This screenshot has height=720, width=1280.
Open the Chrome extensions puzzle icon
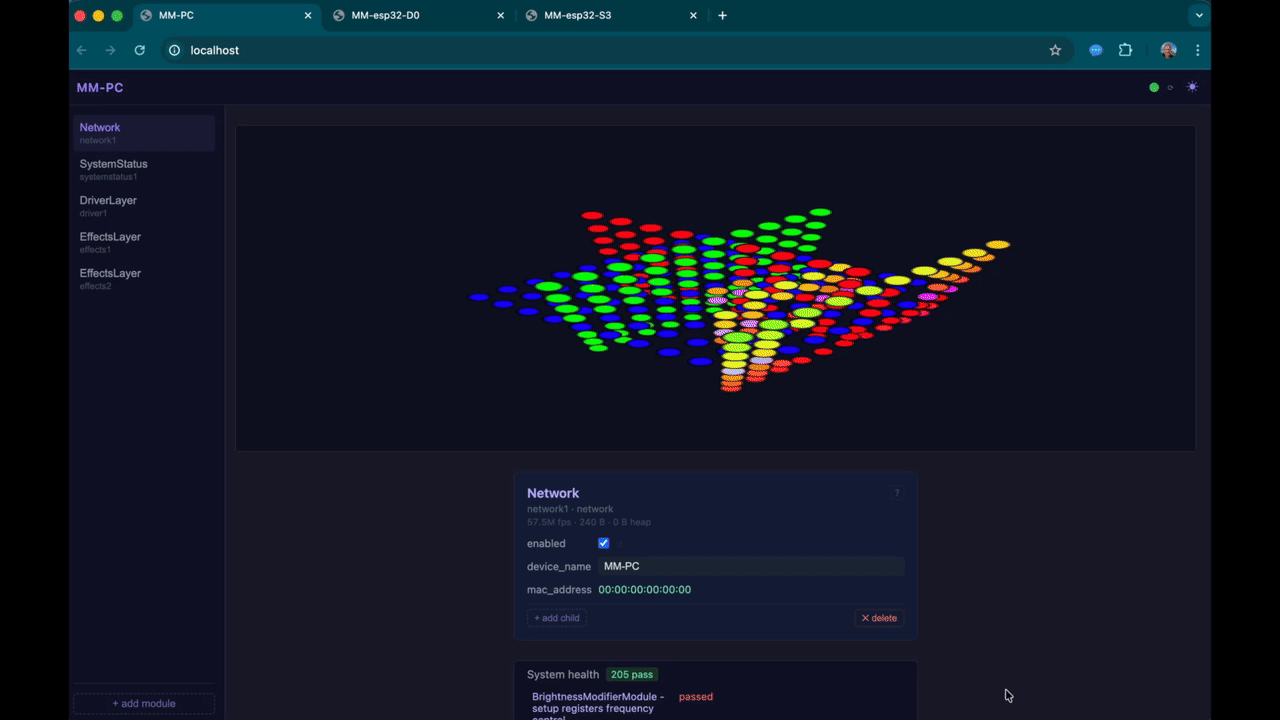[1125, 50]
